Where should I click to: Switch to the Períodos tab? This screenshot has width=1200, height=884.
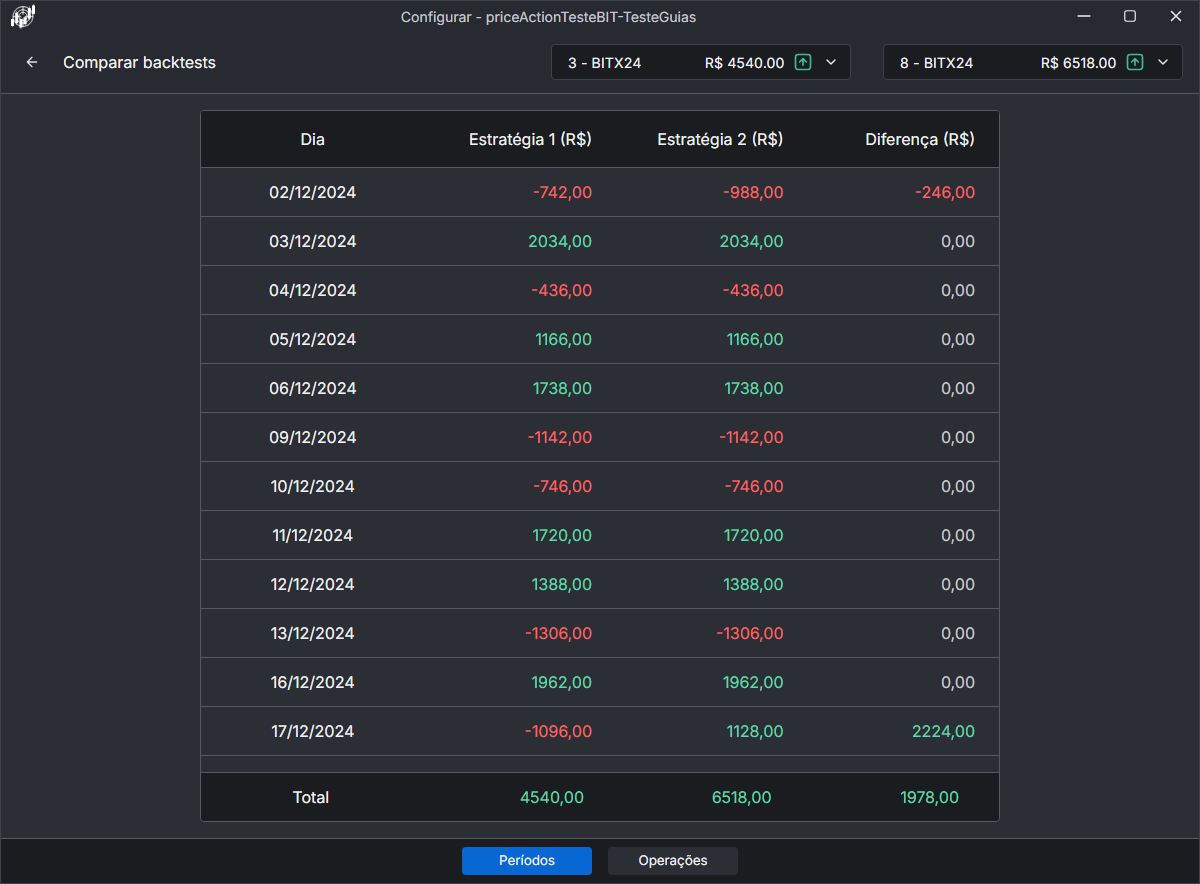[527, 860]
